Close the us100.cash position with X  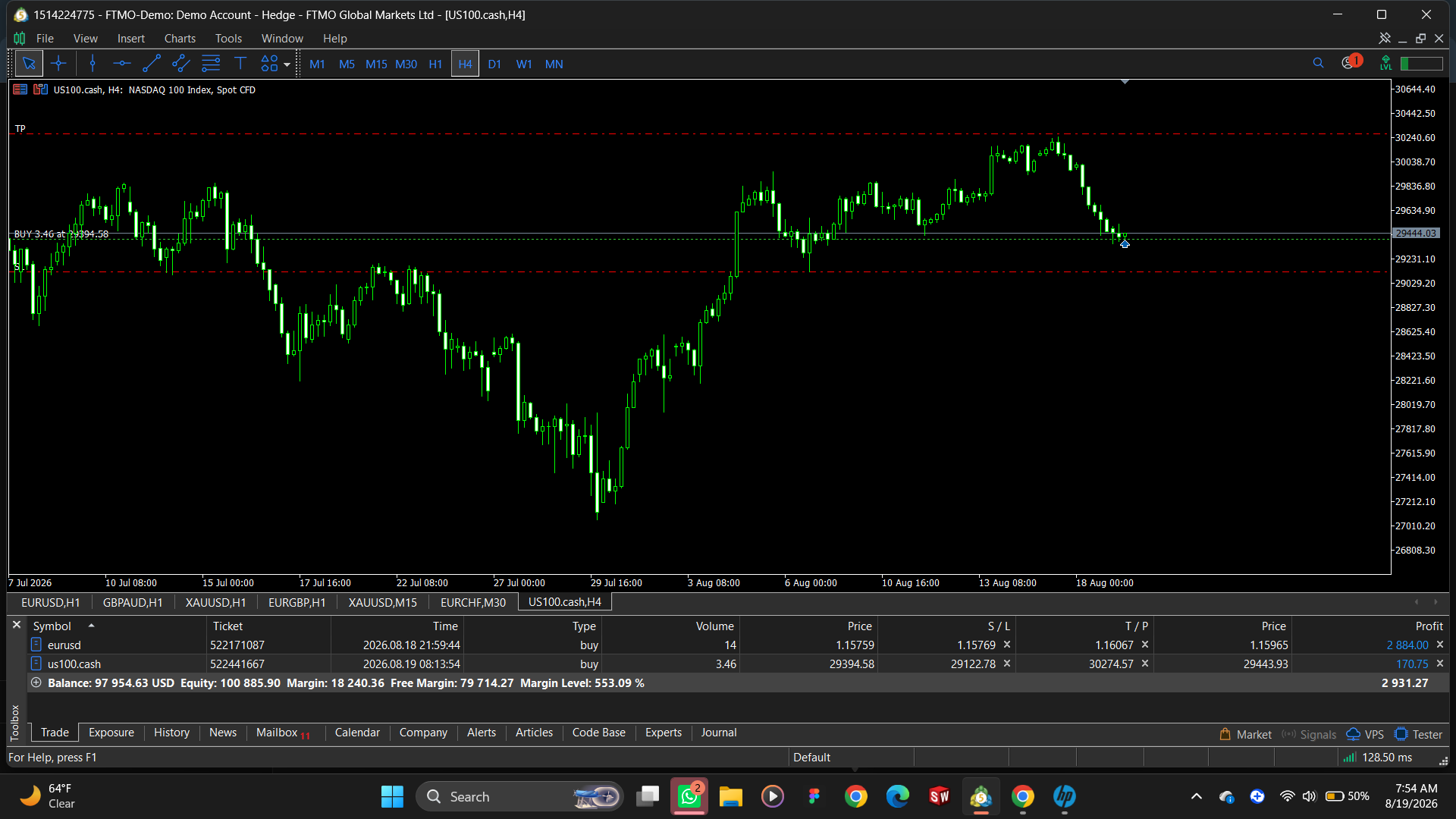click(x=1440, y=664)
